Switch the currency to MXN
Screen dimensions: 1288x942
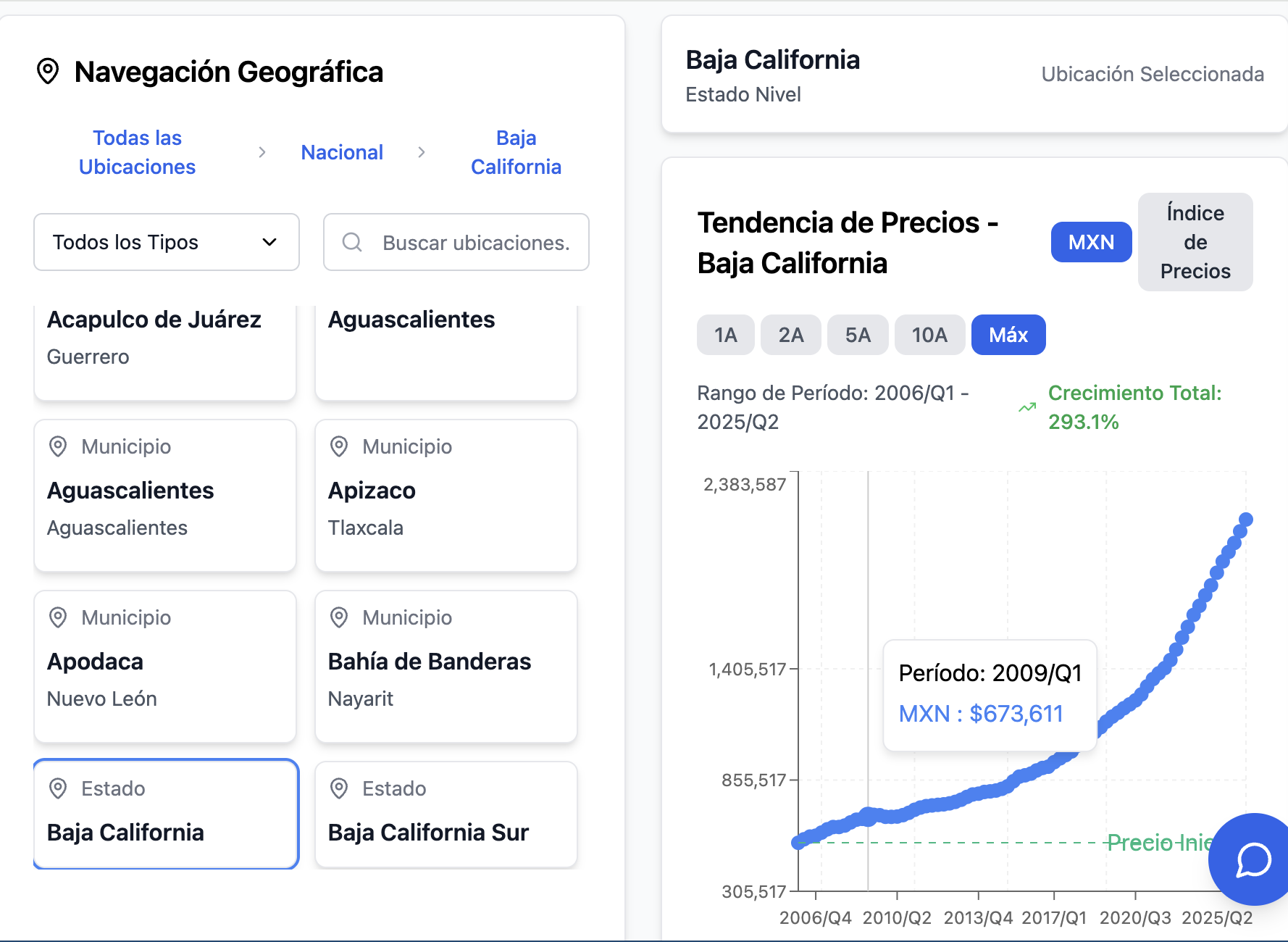[1091, 242]
